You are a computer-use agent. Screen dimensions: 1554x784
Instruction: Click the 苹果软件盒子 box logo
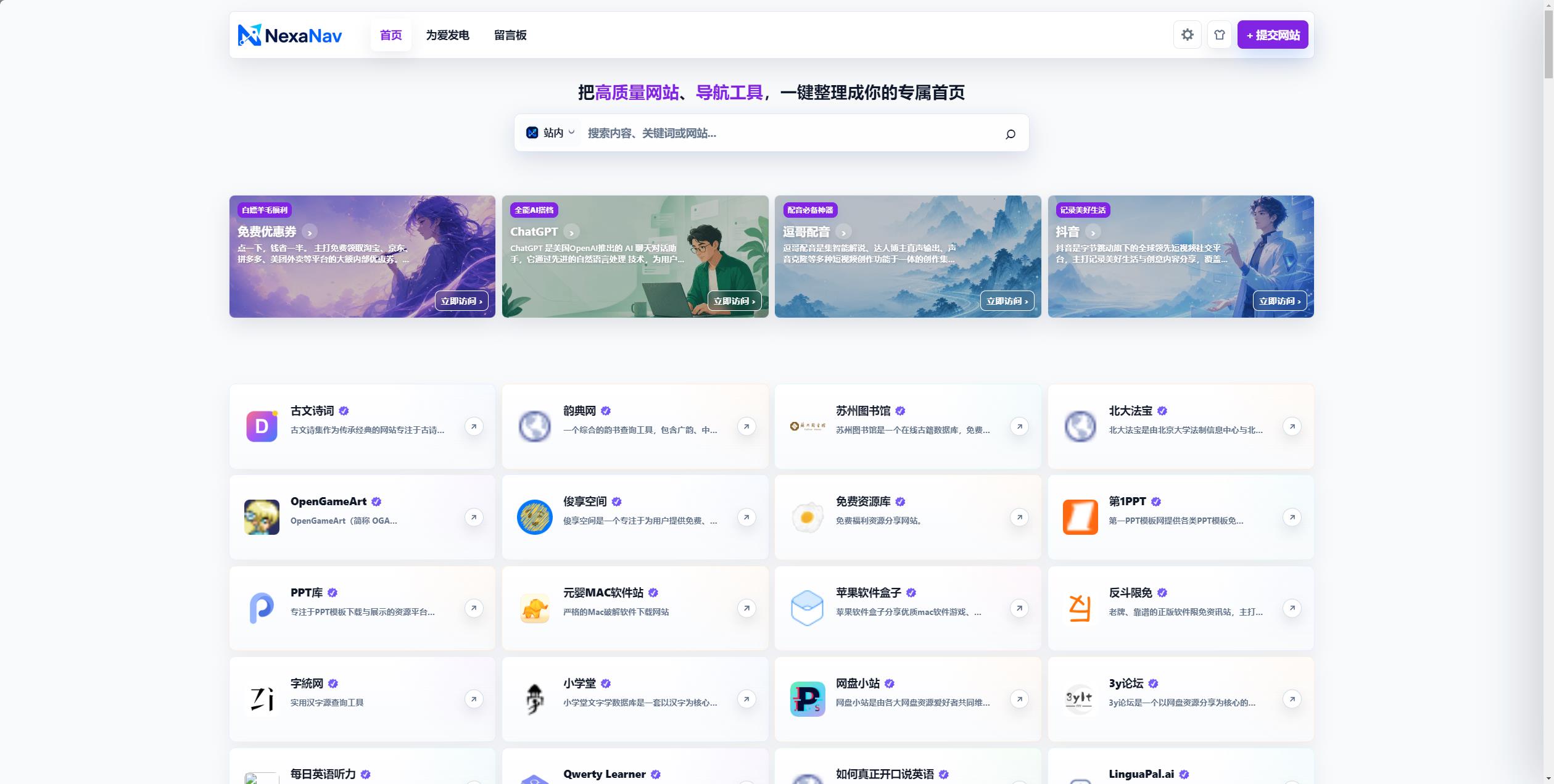808,608
